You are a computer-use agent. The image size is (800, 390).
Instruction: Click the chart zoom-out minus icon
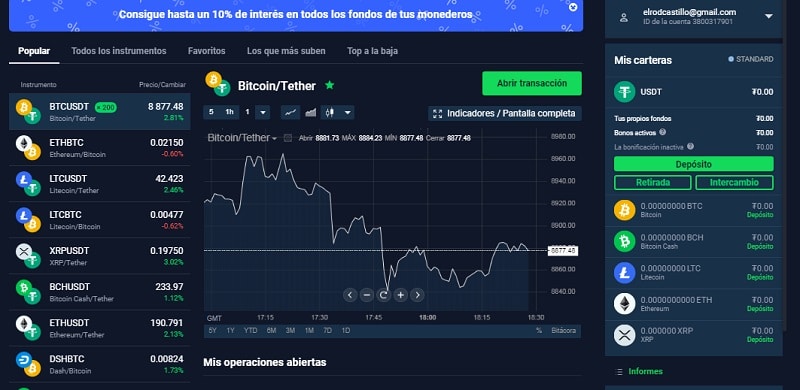point(366,295)
